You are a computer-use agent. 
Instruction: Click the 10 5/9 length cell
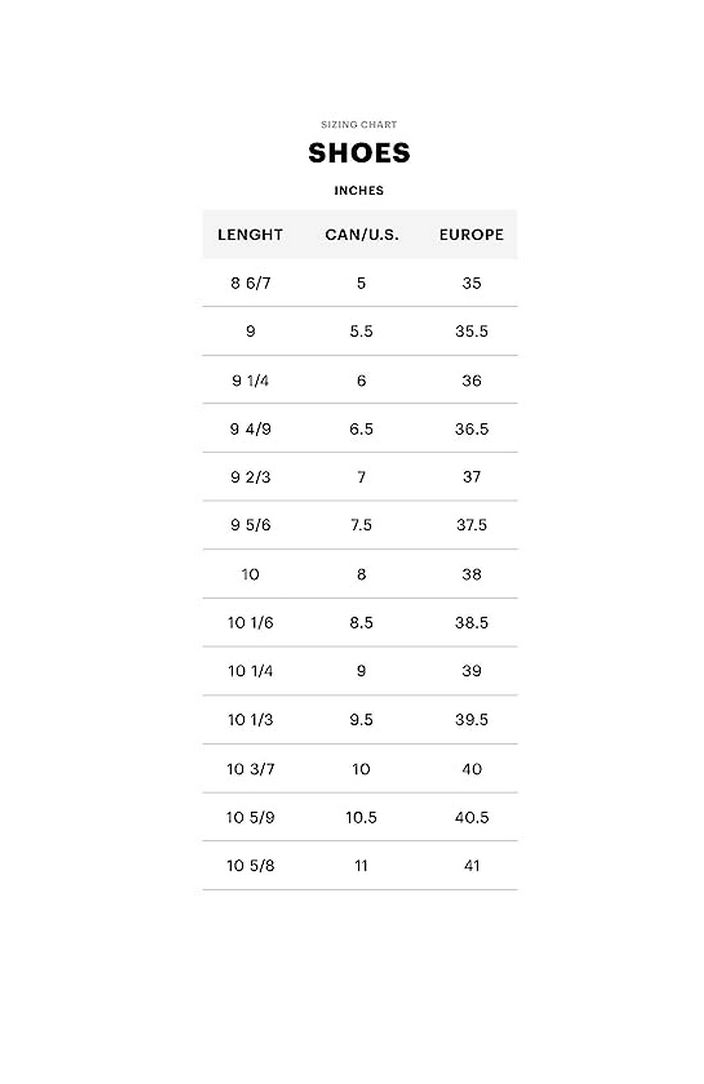(250, 817)
